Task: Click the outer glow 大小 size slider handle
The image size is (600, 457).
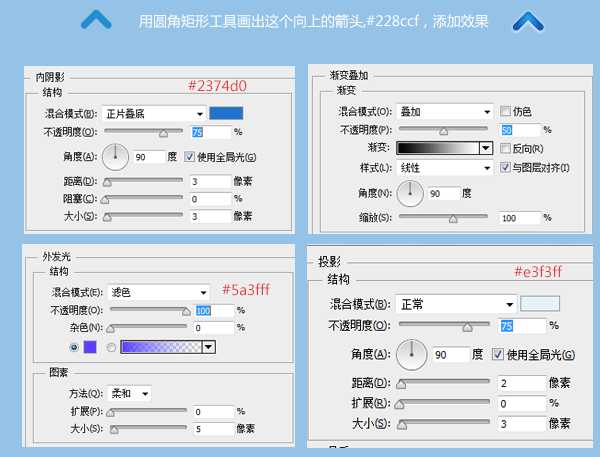Action: [114, 429]
